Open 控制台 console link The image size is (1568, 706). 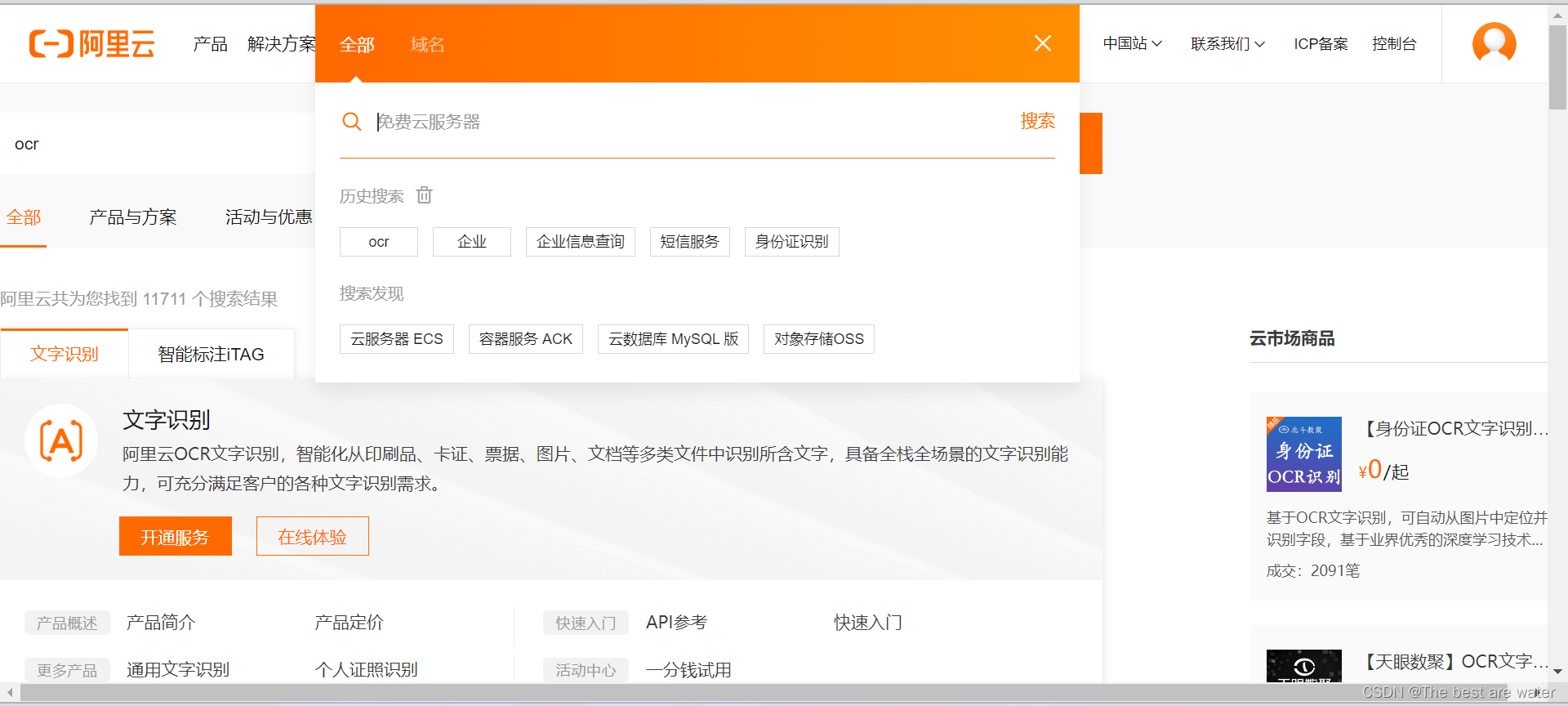click(1394, 43)
